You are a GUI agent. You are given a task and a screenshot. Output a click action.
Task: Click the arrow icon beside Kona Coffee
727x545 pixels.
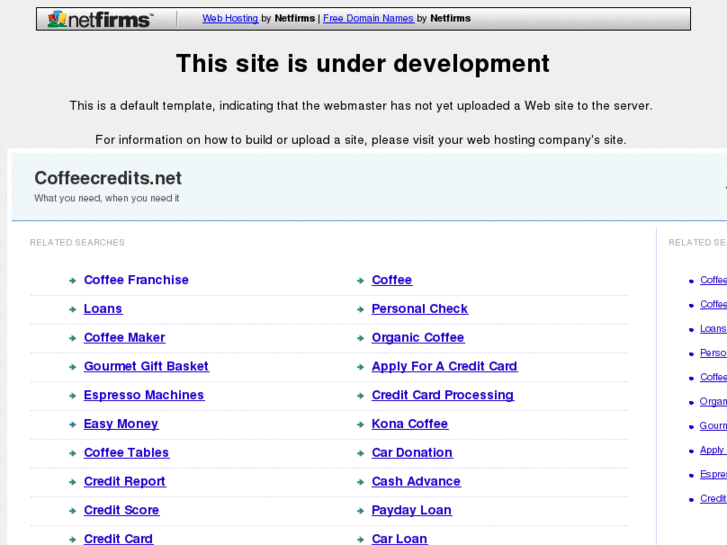pos(360,424)
